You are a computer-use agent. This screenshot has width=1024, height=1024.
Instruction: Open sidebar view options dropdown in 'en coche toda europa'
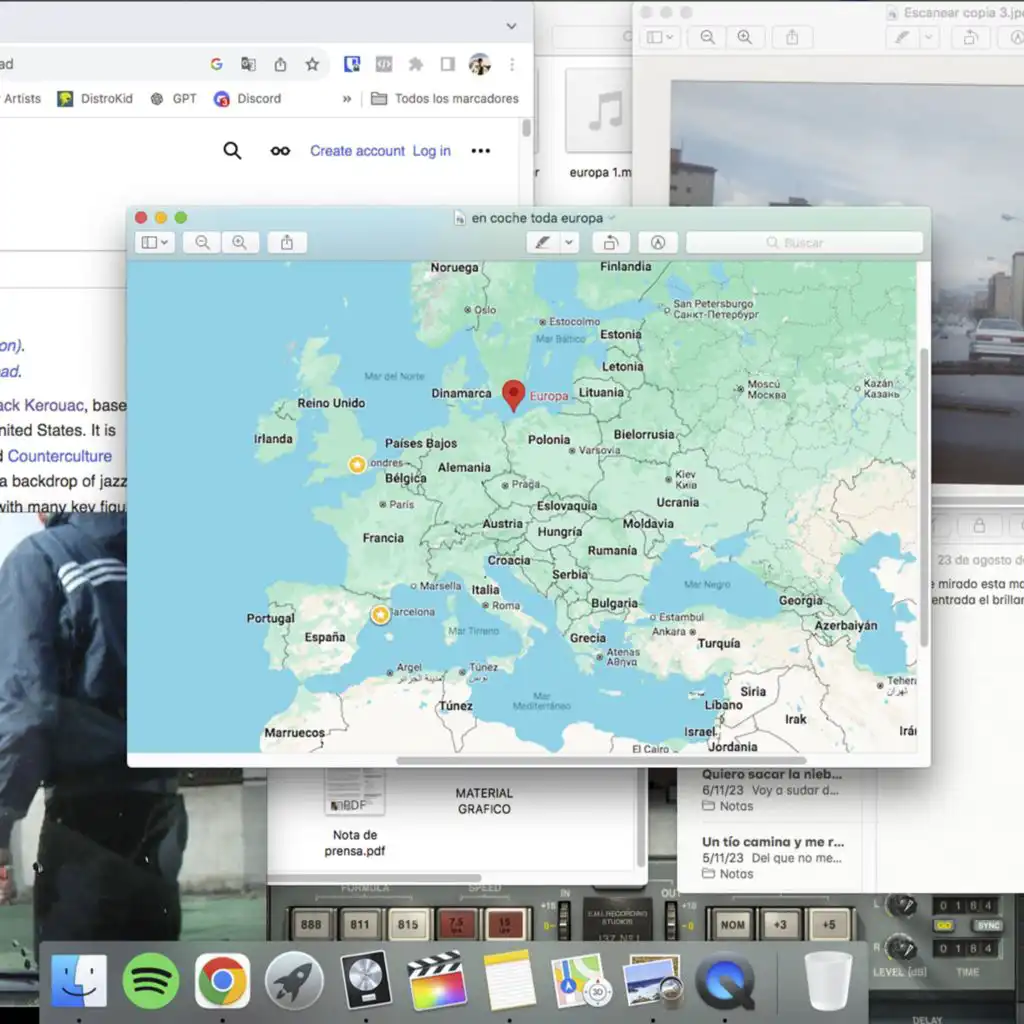[165, 243]
